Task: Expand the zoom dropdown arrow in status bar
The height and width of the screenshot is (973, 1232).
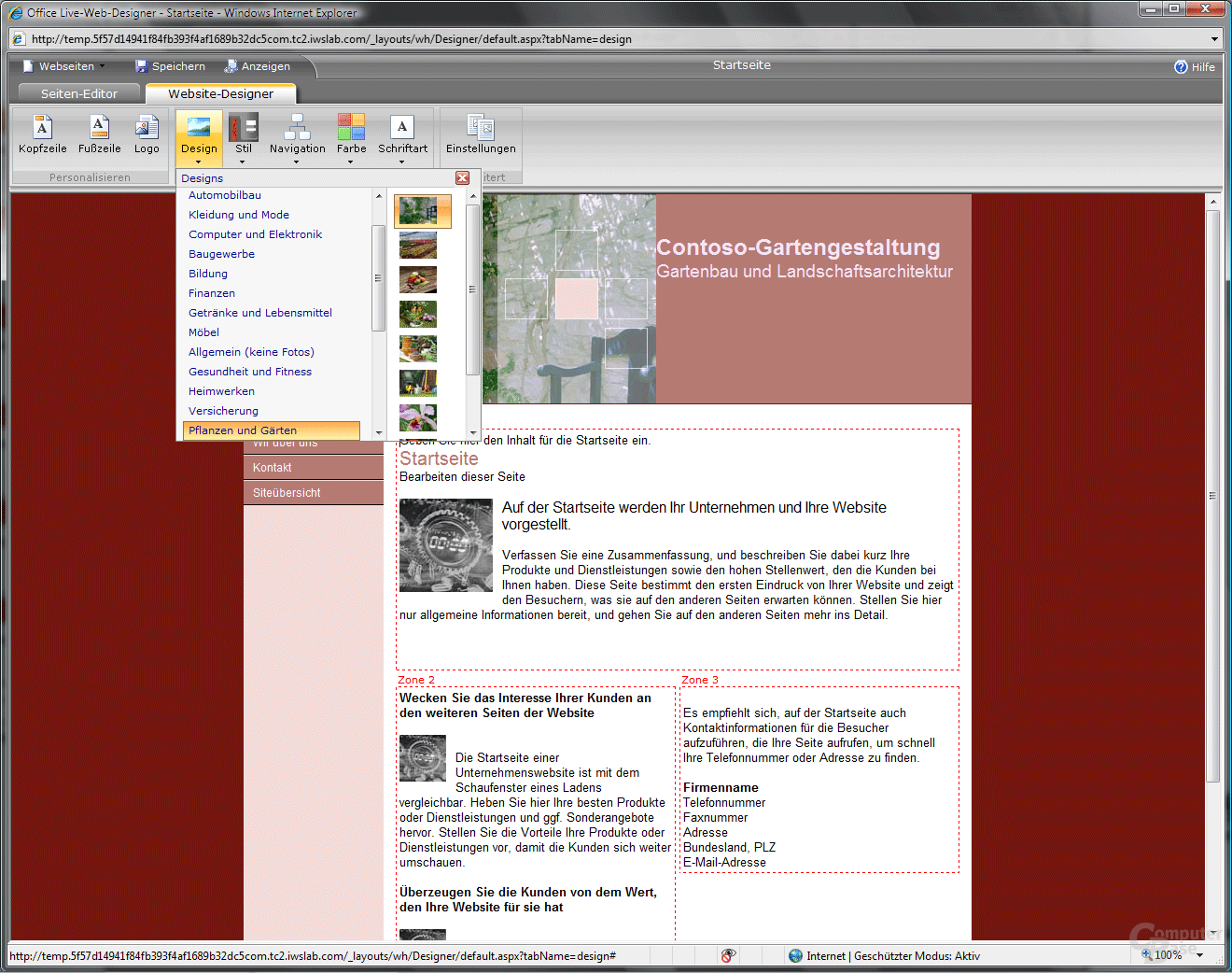Action: [1200, 955]
